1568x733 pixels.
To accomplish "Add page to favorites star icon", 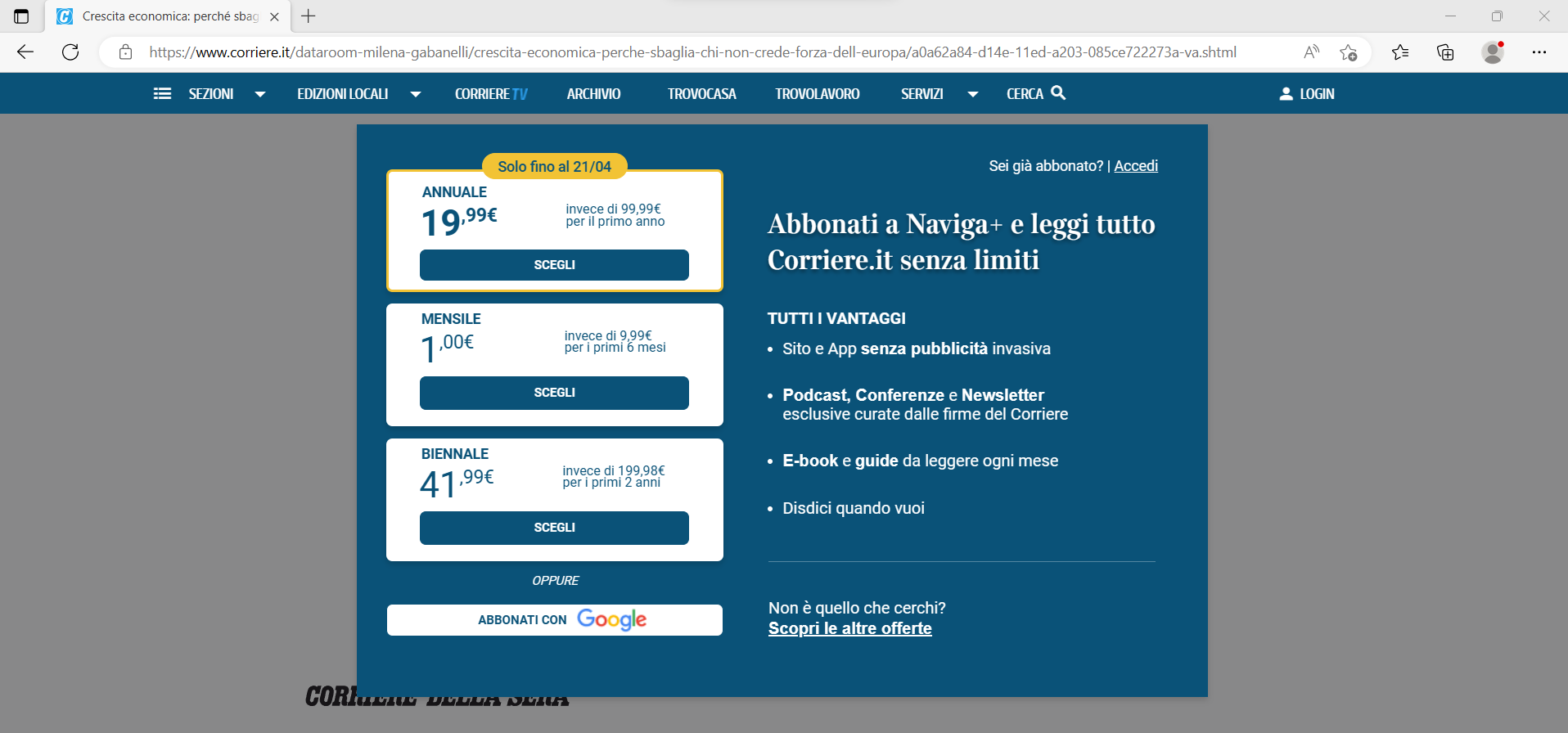I will click(x=1349, y=52).
